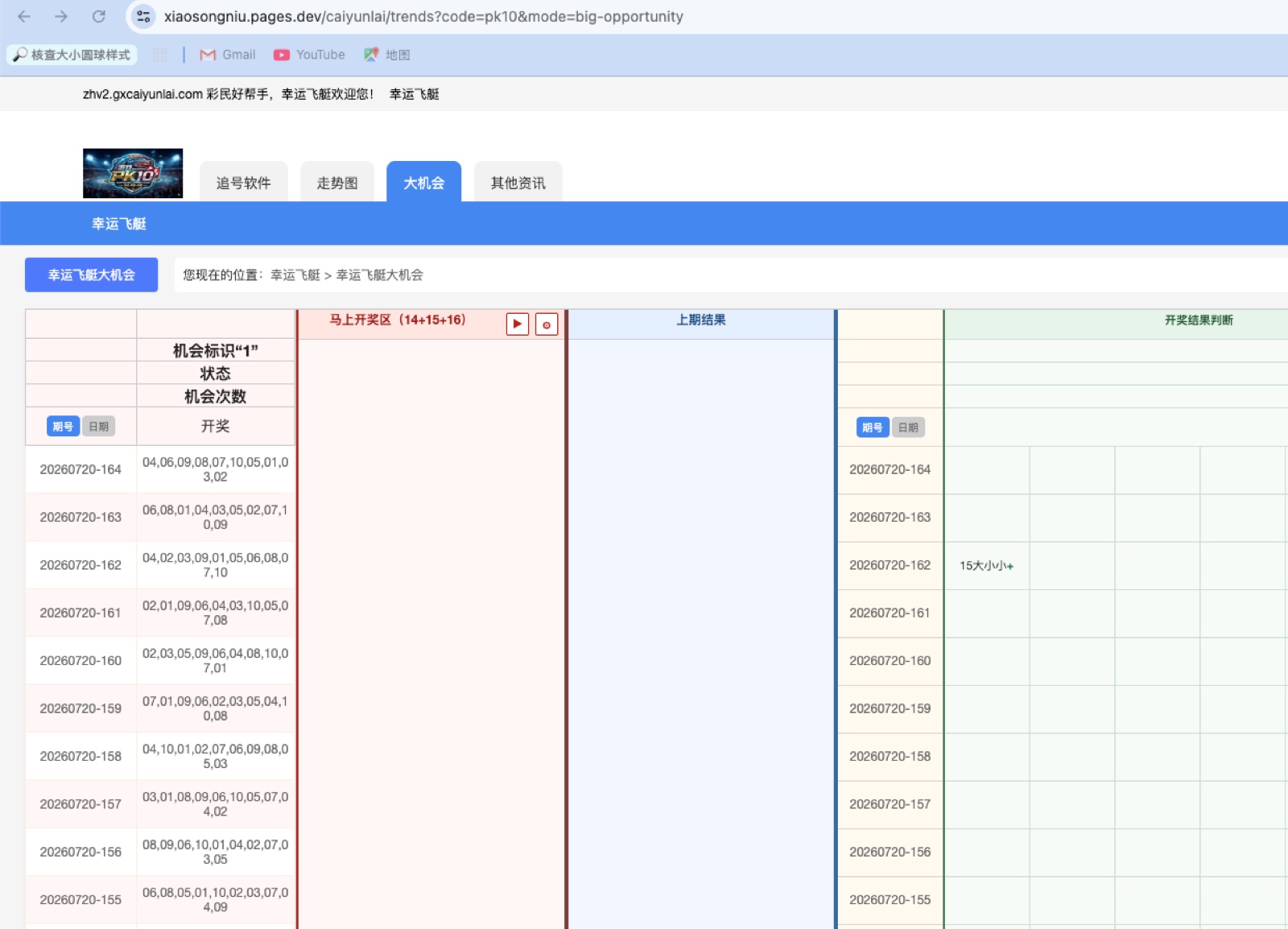Open the 其他资讯 tab
Image resolution: width=1288 pixels, height=929 pixels.
[518, 183]
